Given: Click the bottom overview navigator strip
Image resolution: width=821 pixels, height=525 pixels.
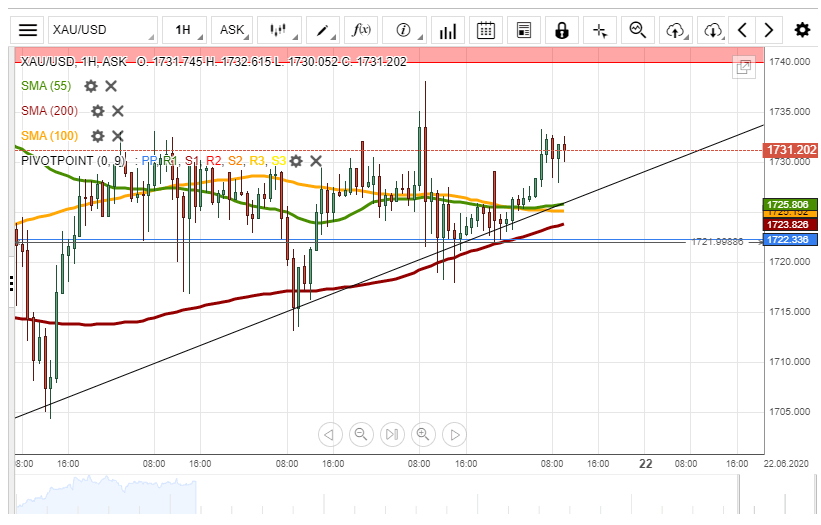Looking at the screenshot, I should tap(400, 498).
